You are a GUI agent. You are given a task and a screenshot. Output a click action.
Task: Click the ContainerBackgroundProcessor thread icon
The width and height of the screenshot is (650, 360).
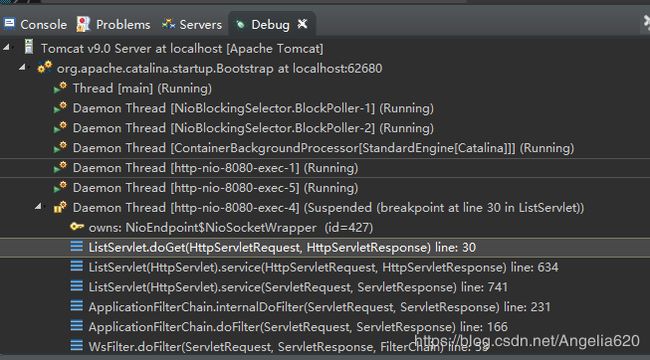60,147
